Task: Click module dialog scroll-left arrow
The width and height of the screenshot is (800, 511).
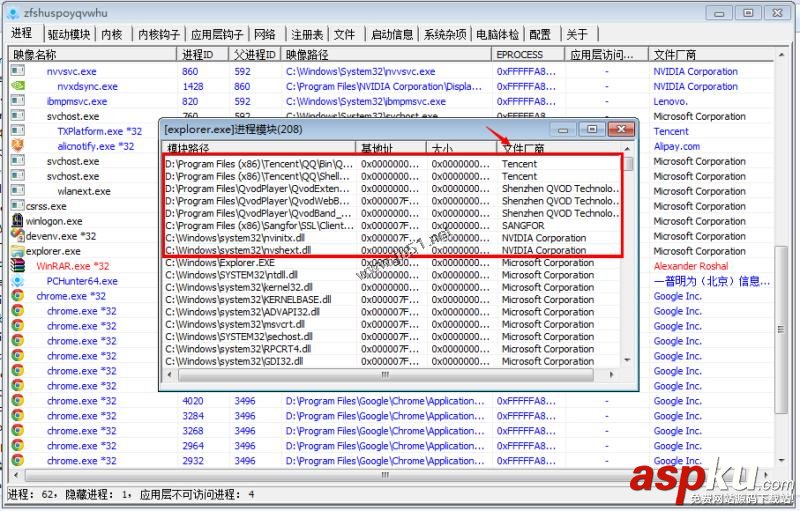Action: 170,375
